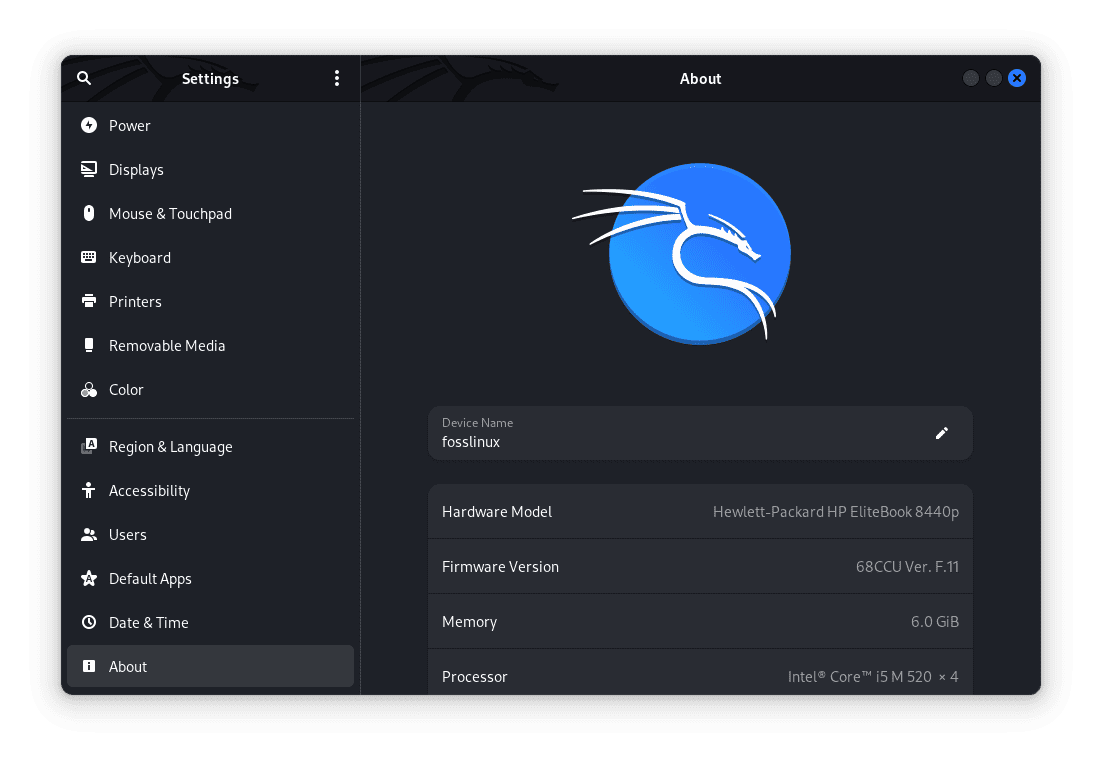Click the Keyboard icon in sidebar
The width and height of the screenshot is (1102, 762).
point(89,257)
